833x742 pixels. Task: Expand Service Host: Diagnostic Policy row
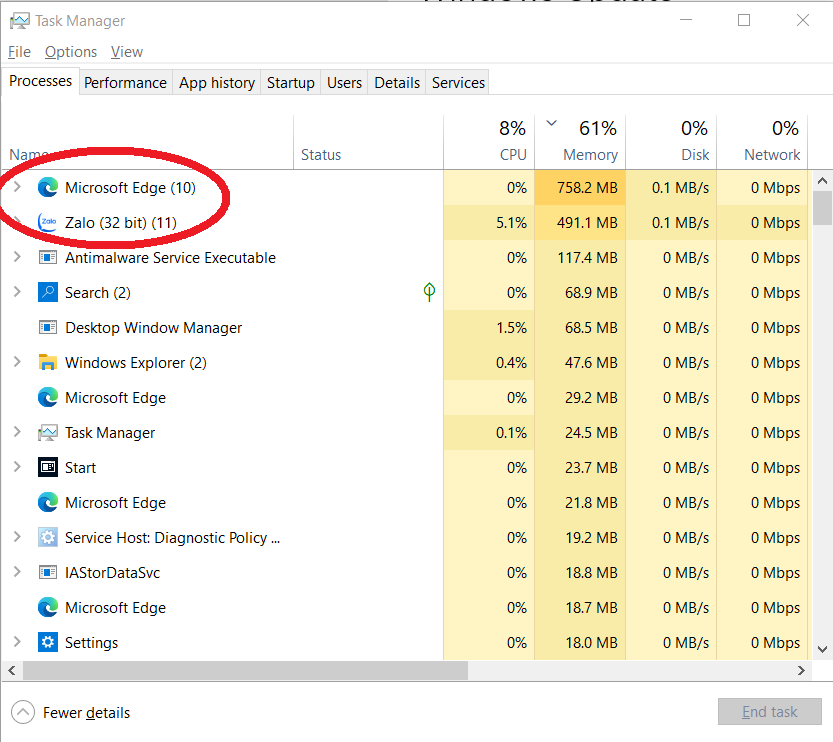17,537
